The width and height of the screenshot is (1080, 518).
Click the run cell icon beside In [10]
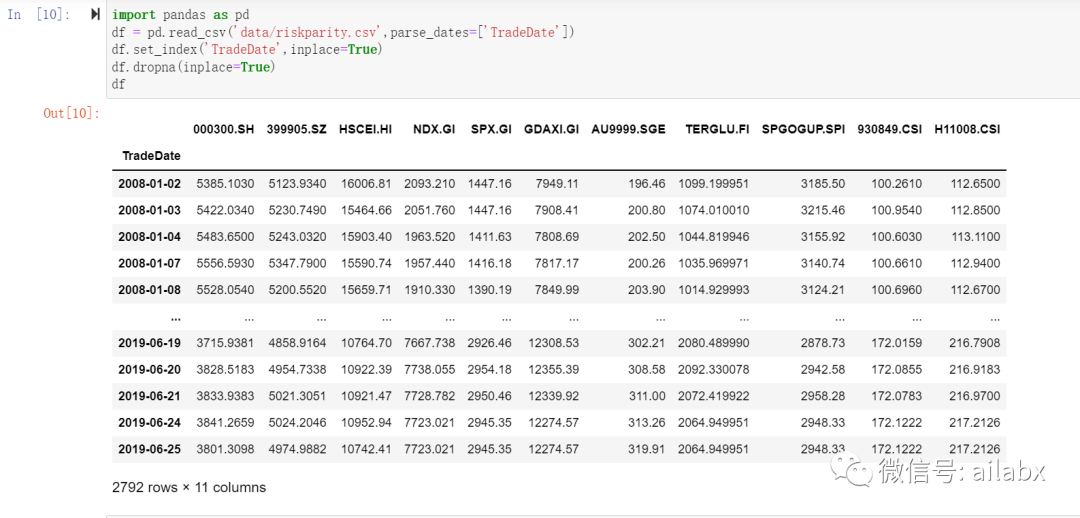click(95, 14)
